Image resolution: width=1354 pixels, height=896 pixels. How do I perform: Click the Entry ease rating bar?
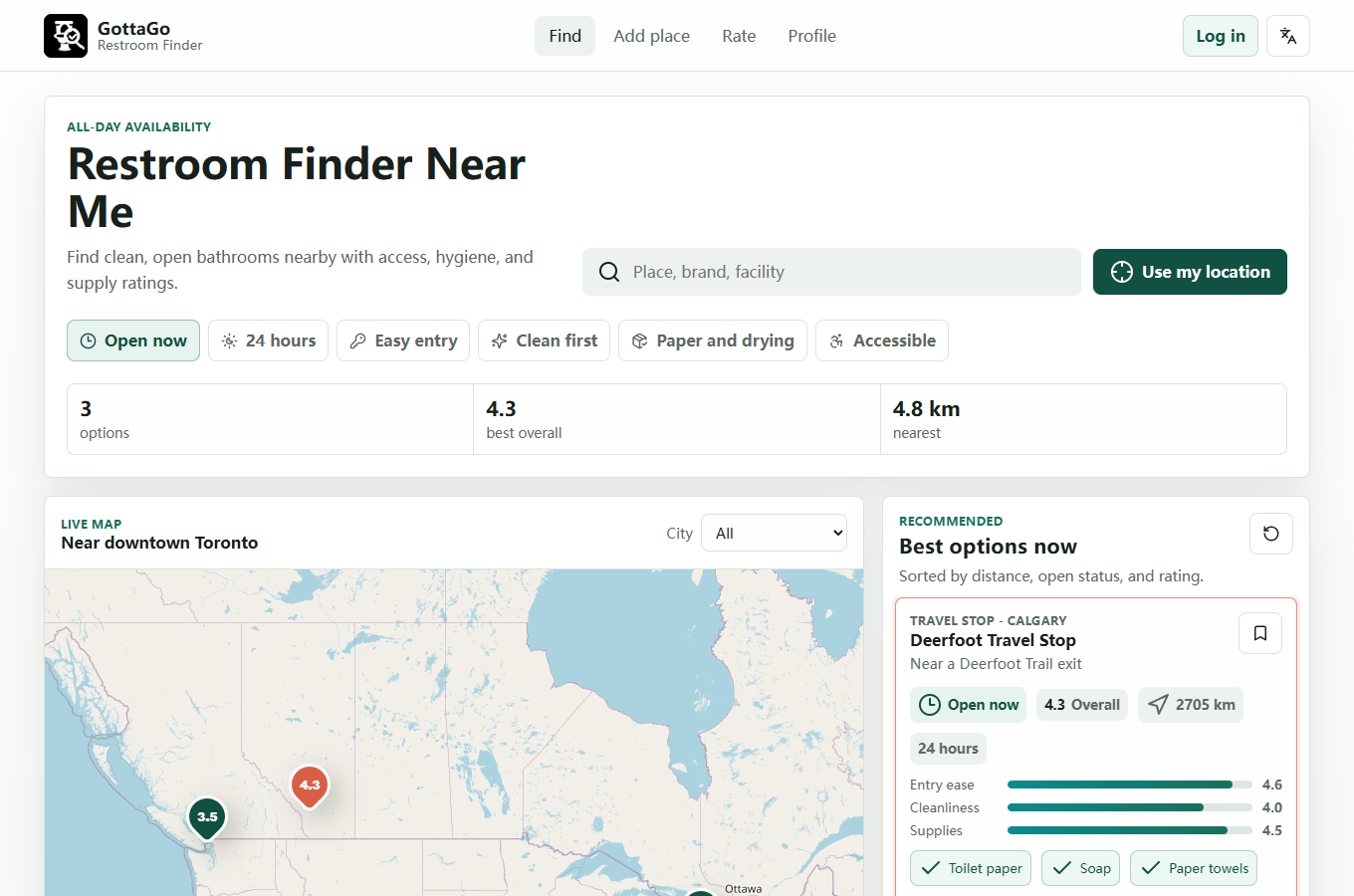pos(1130,784)
